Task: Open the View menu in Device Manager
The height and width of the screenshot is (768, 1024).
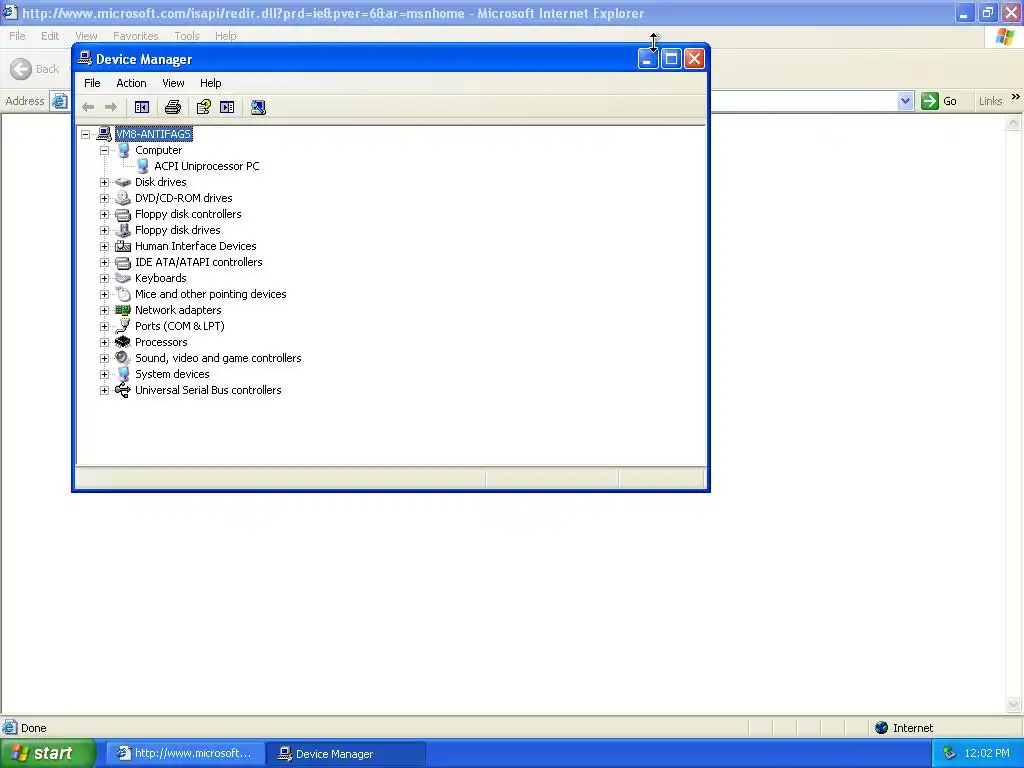Action: click(173, 83)
